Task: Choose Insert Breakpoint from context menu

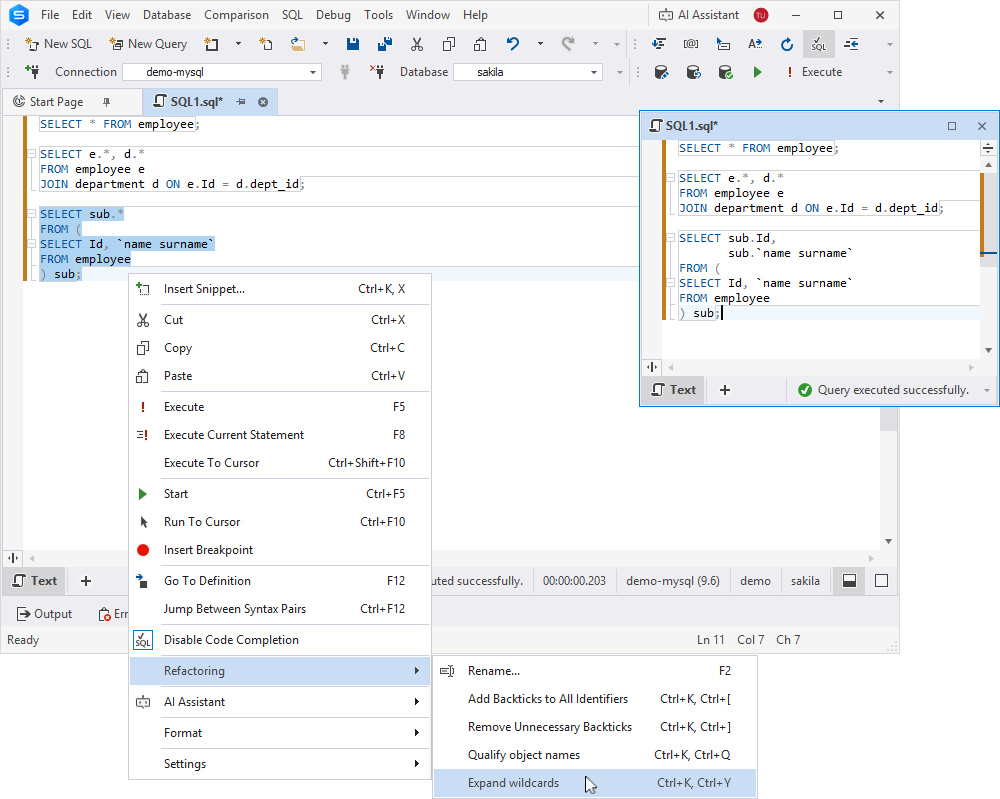Action: (x=280, y=550)
